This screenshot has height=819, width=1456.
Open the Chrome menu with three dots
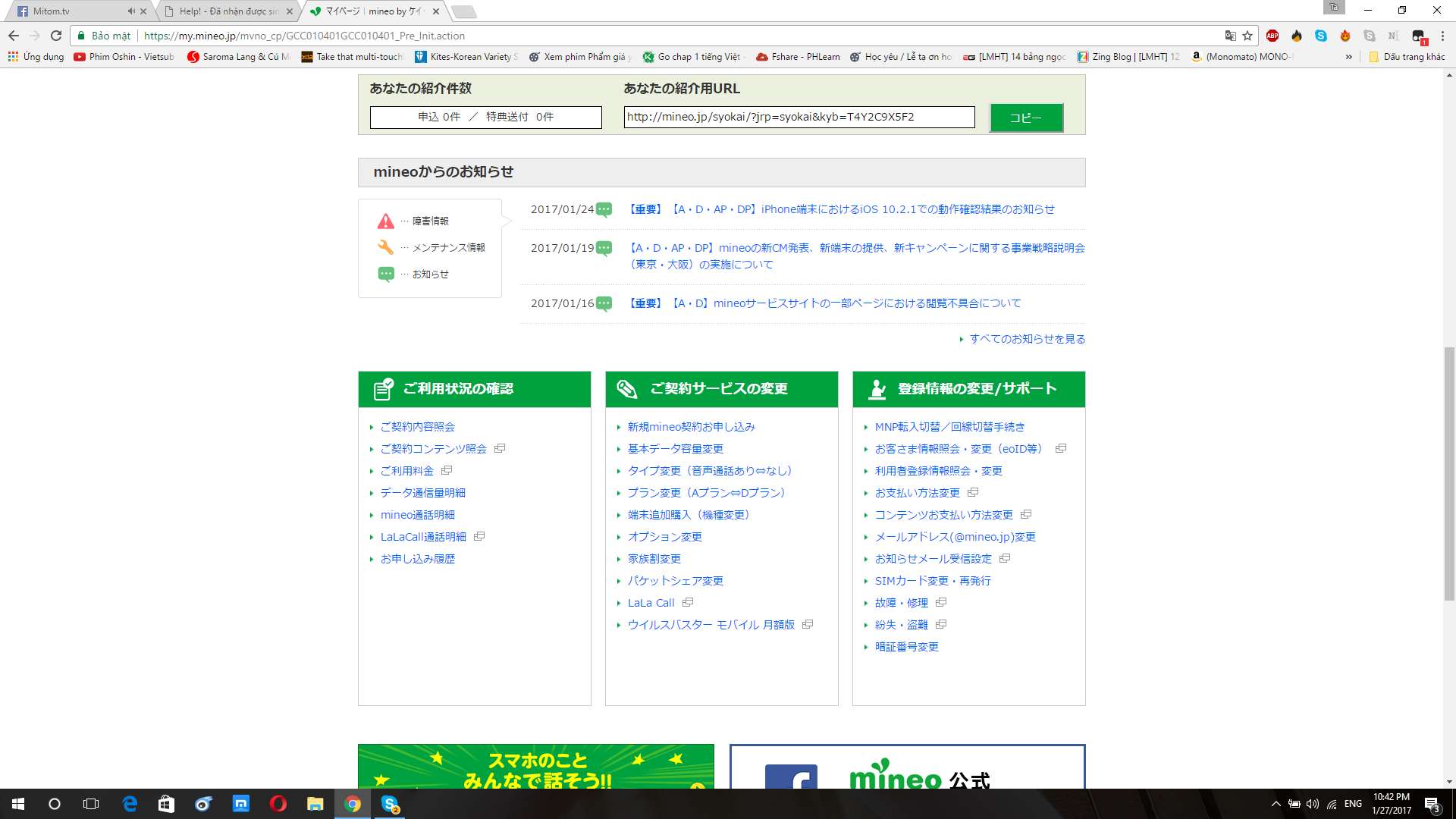pos(1442,36)
